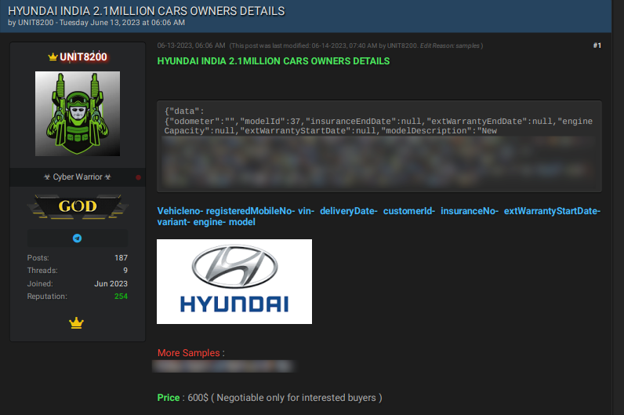
Task: Click the Posts count 187
Action: click(121, 258)
